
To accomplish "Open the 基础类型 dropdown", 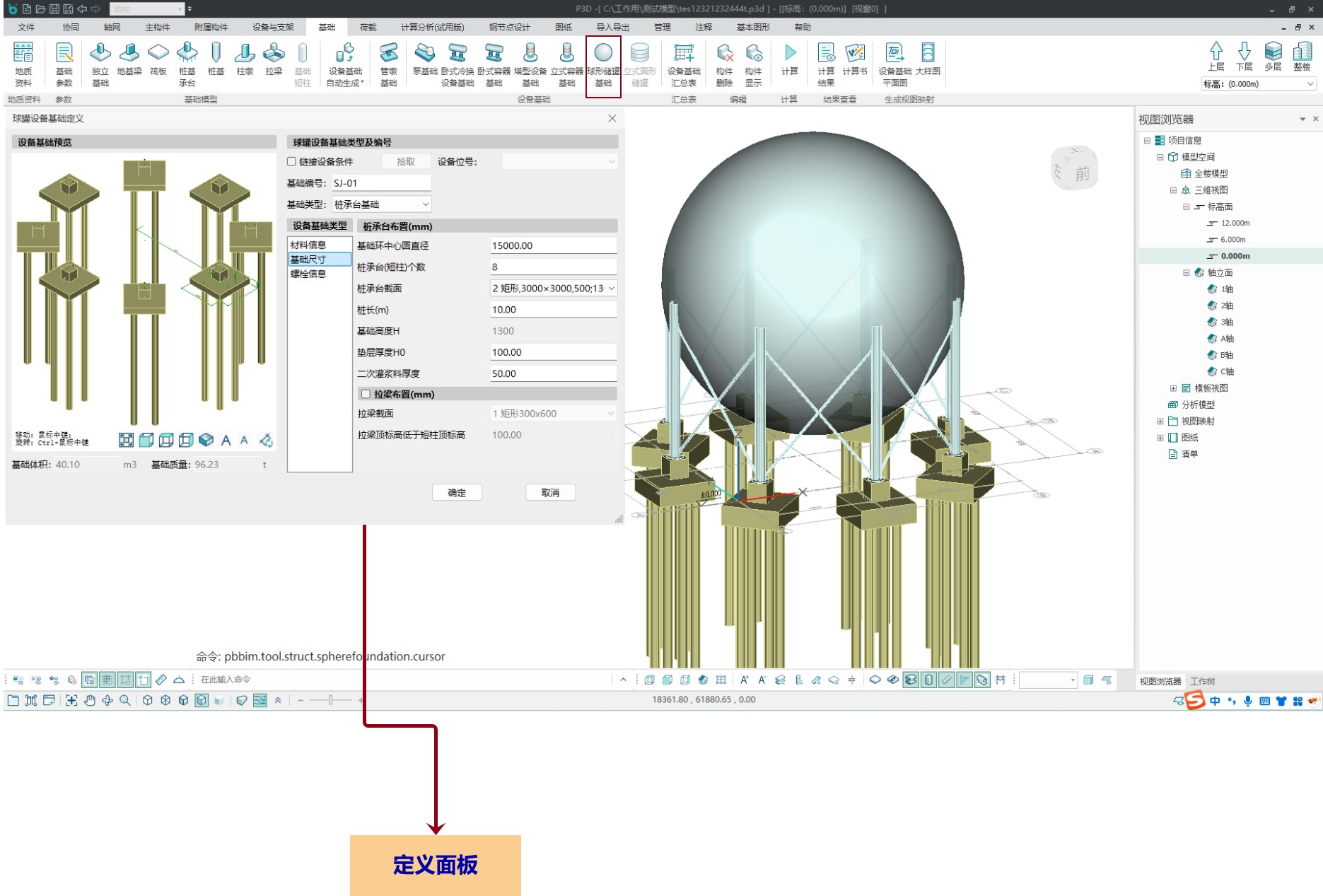I will coord(382,204).
